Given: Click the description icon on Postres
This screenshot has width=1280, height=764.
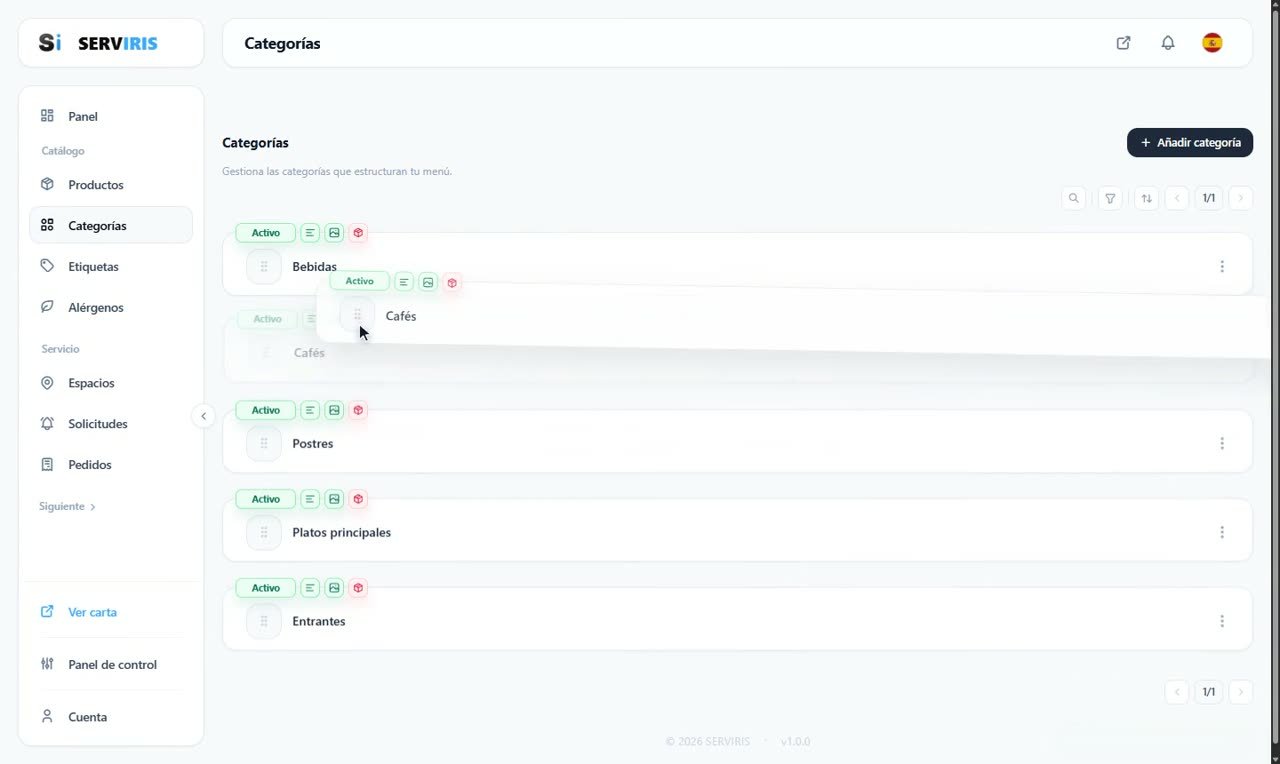Looking at the screenshot, I should pyautogui.click(x=310, y=410).
